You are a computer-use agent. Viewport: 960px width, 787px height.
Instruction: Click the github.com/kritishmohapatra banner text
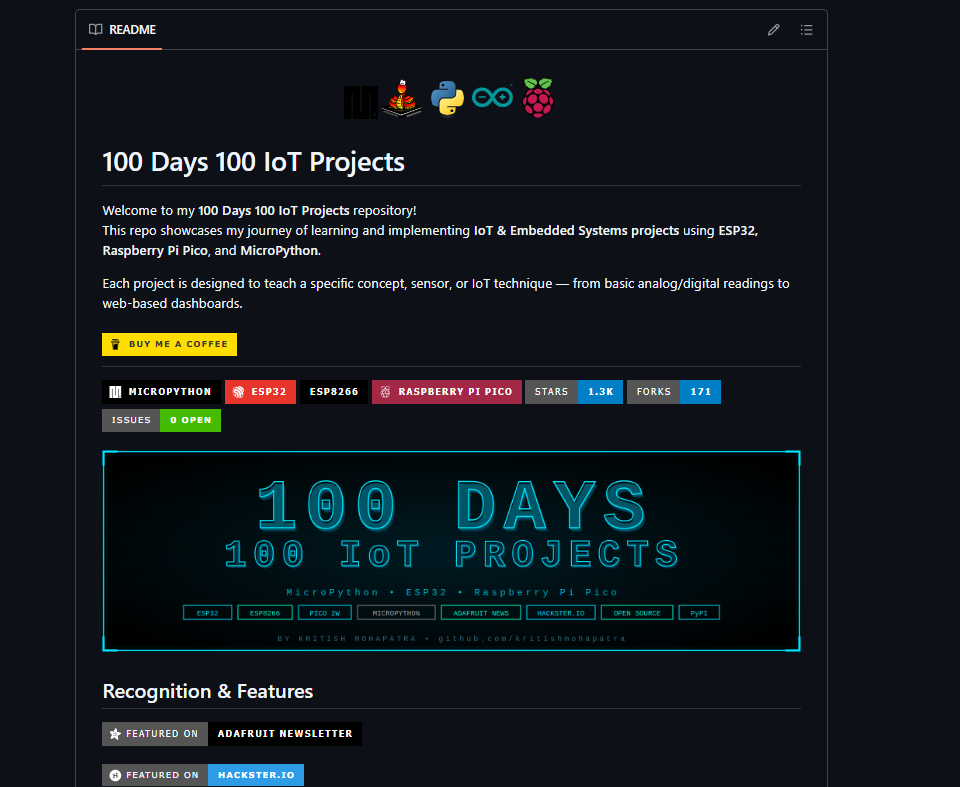(531, 639)
